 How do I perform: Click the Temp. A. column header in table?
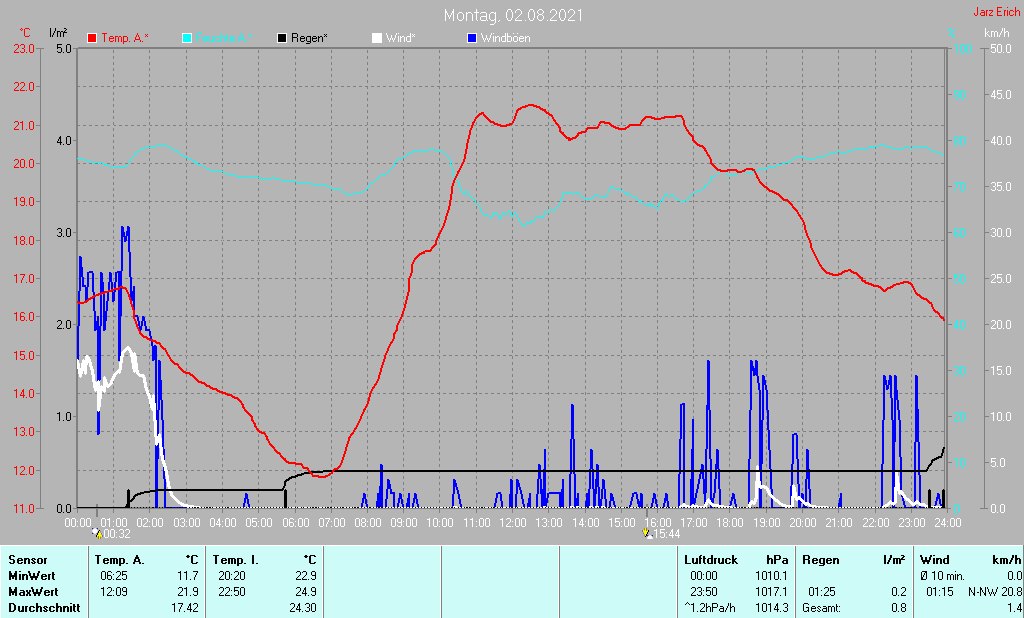click(x=120, y=560)
